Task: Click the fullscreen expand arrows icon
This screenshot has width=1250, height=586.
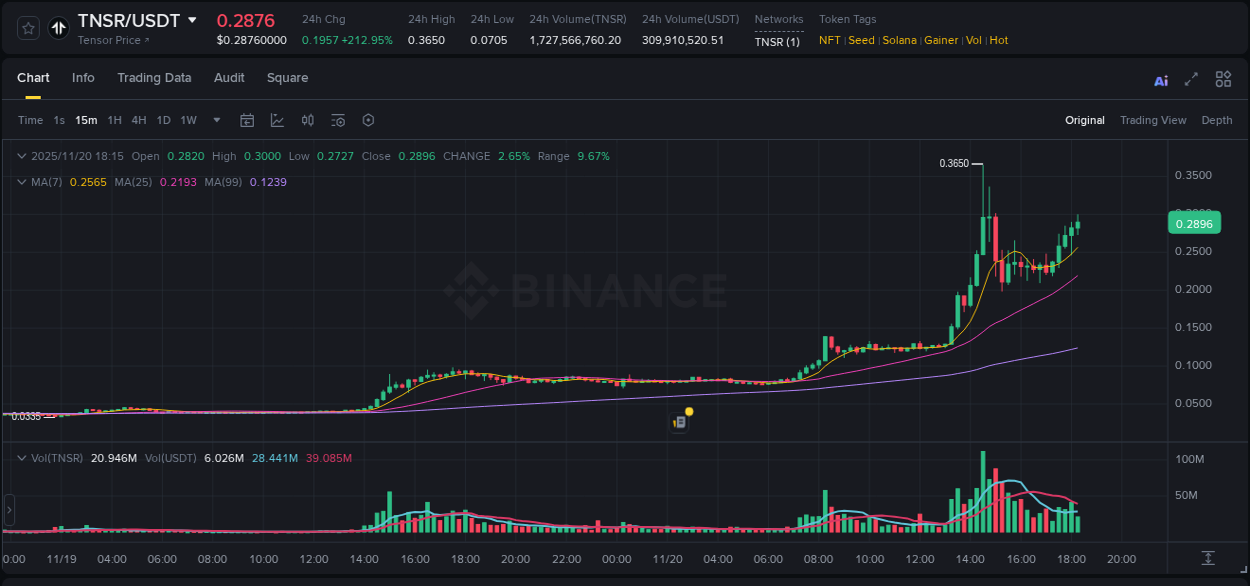Action: (x=1191, y=78)
